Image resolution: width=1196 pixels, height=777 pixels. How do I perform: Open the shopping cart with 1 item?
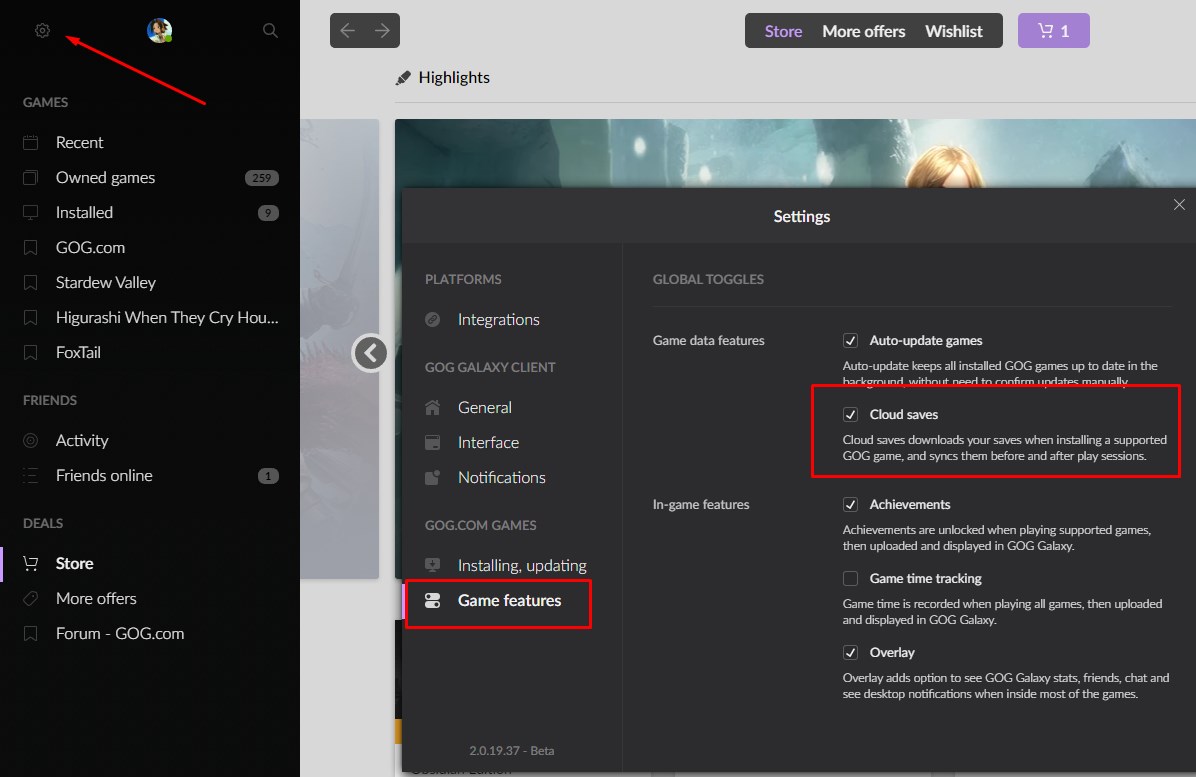(1053, 31)
